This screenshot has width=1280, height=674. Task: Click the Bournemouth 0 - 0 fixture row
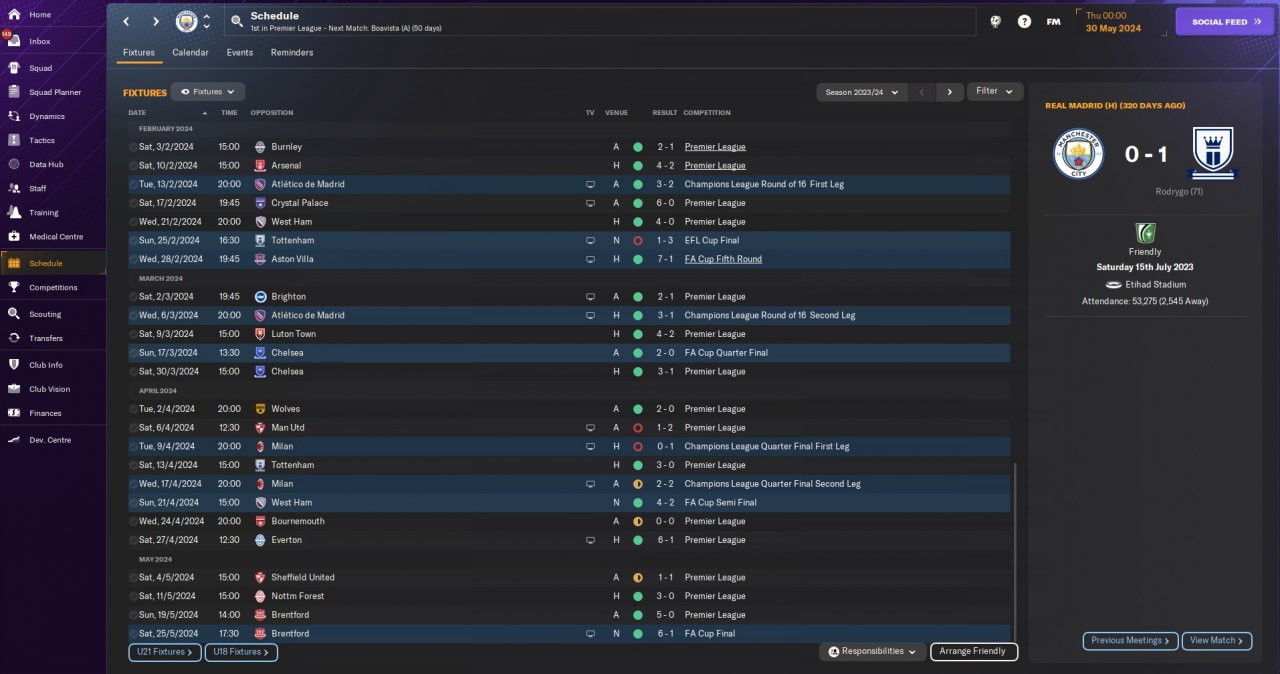click(569, 521)
